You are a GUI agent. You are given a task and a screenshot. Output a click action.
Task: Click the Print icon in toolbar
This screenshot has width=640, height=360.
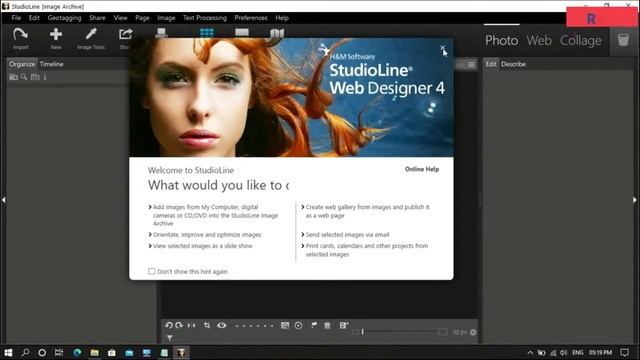(161, 33)
